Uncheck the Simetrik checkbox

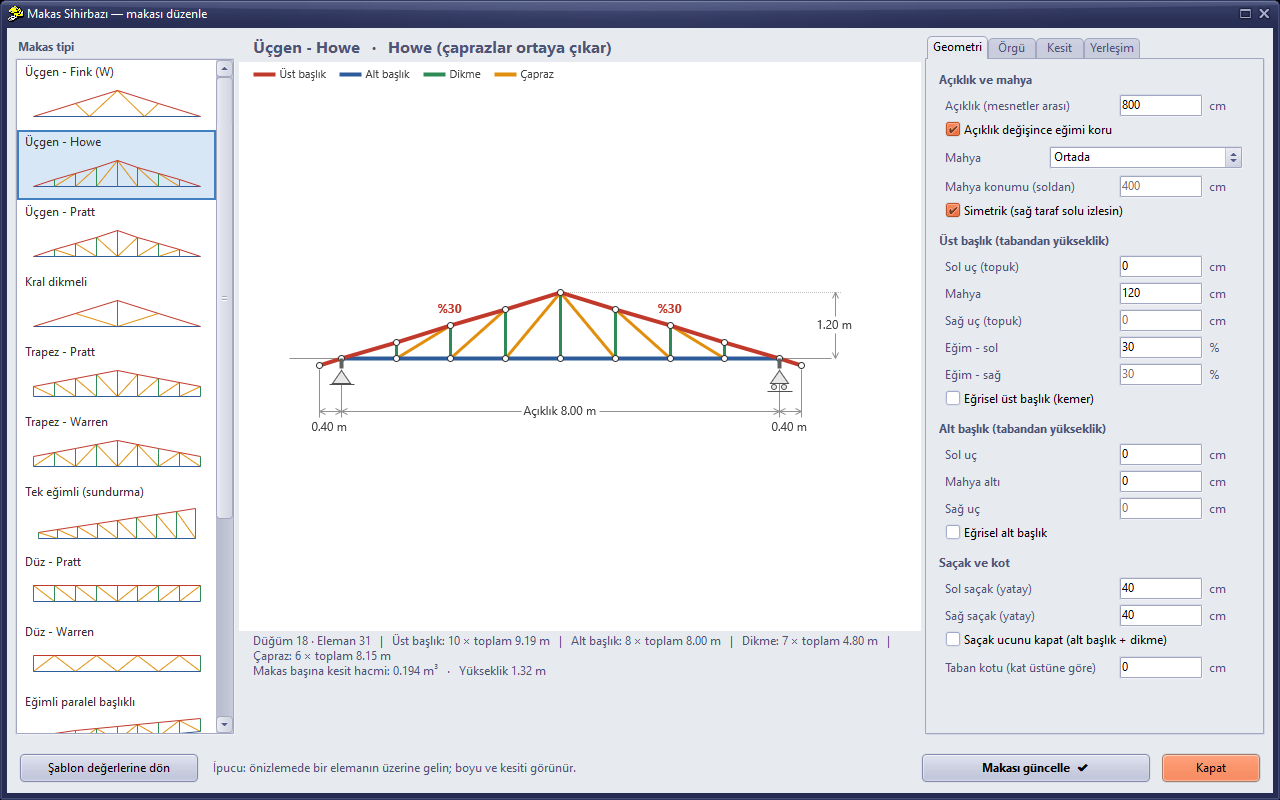click(x=952, y=211)
